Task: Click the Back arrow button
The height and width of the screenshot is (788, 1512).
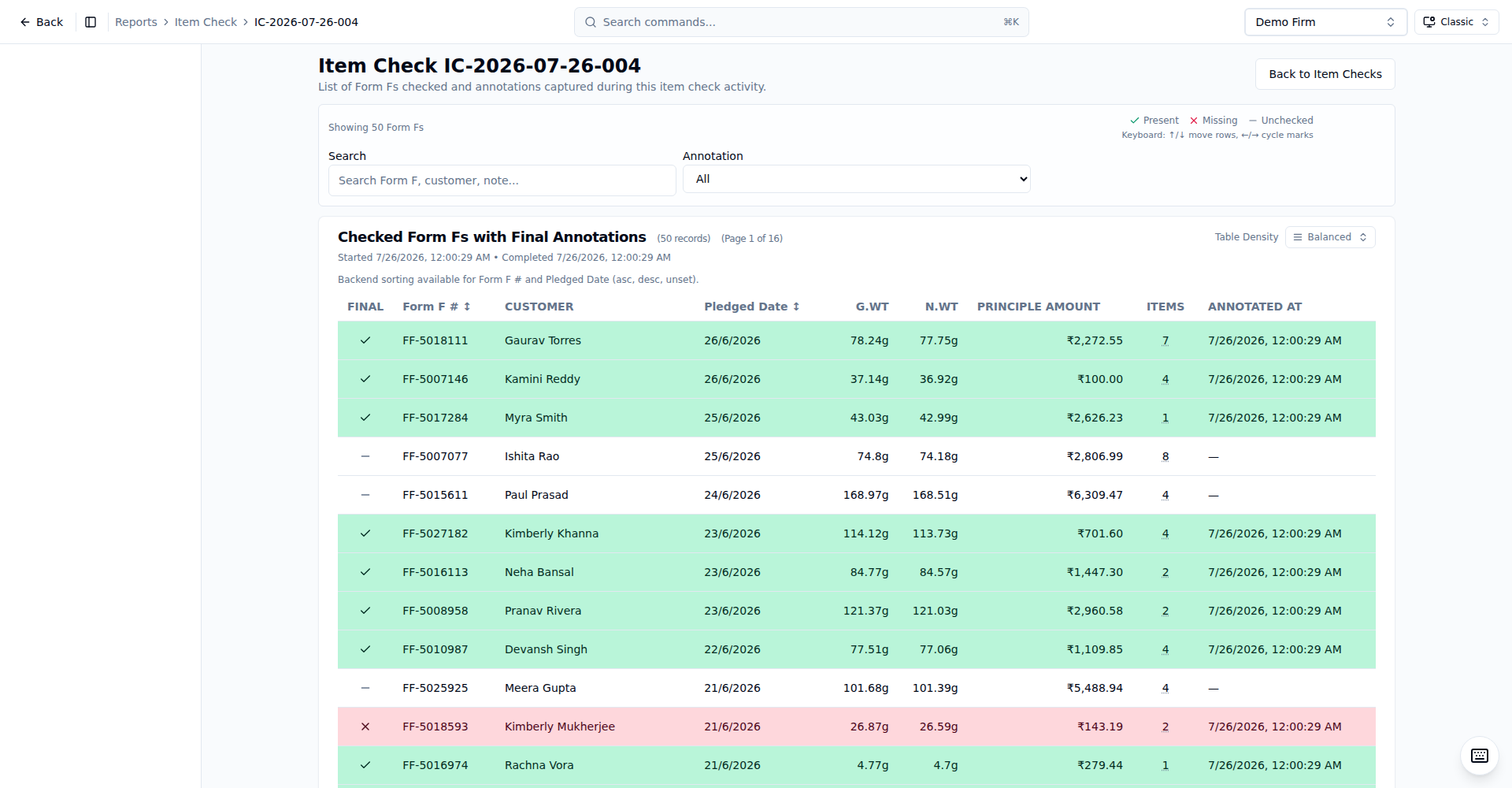Action: click(41, 22)
